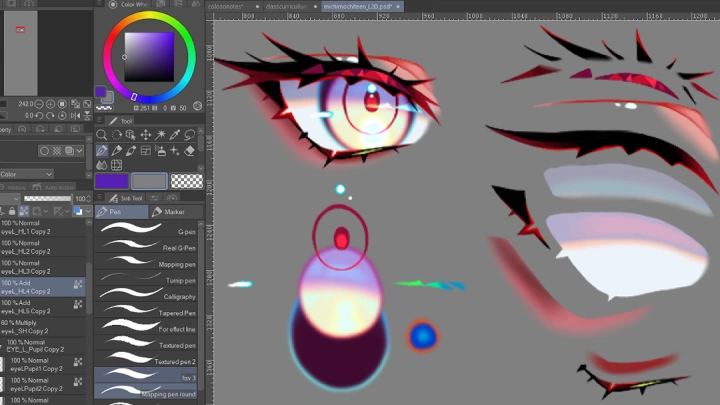Open color space switch icon below wheel
Viewport: 720px width, 405px height.
197,107
